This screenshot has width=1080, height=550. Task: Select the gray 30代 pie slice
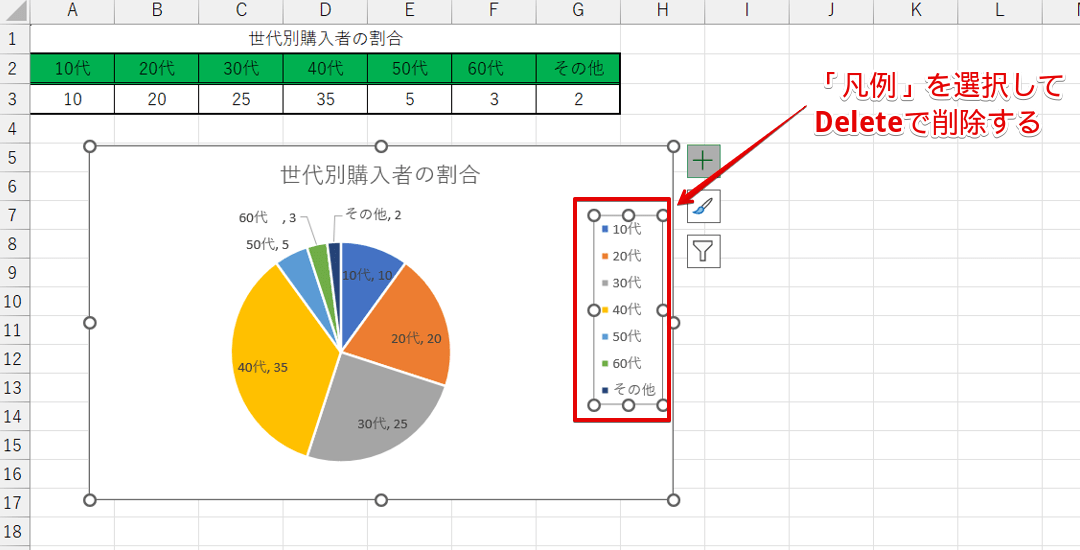click(370, 415)
